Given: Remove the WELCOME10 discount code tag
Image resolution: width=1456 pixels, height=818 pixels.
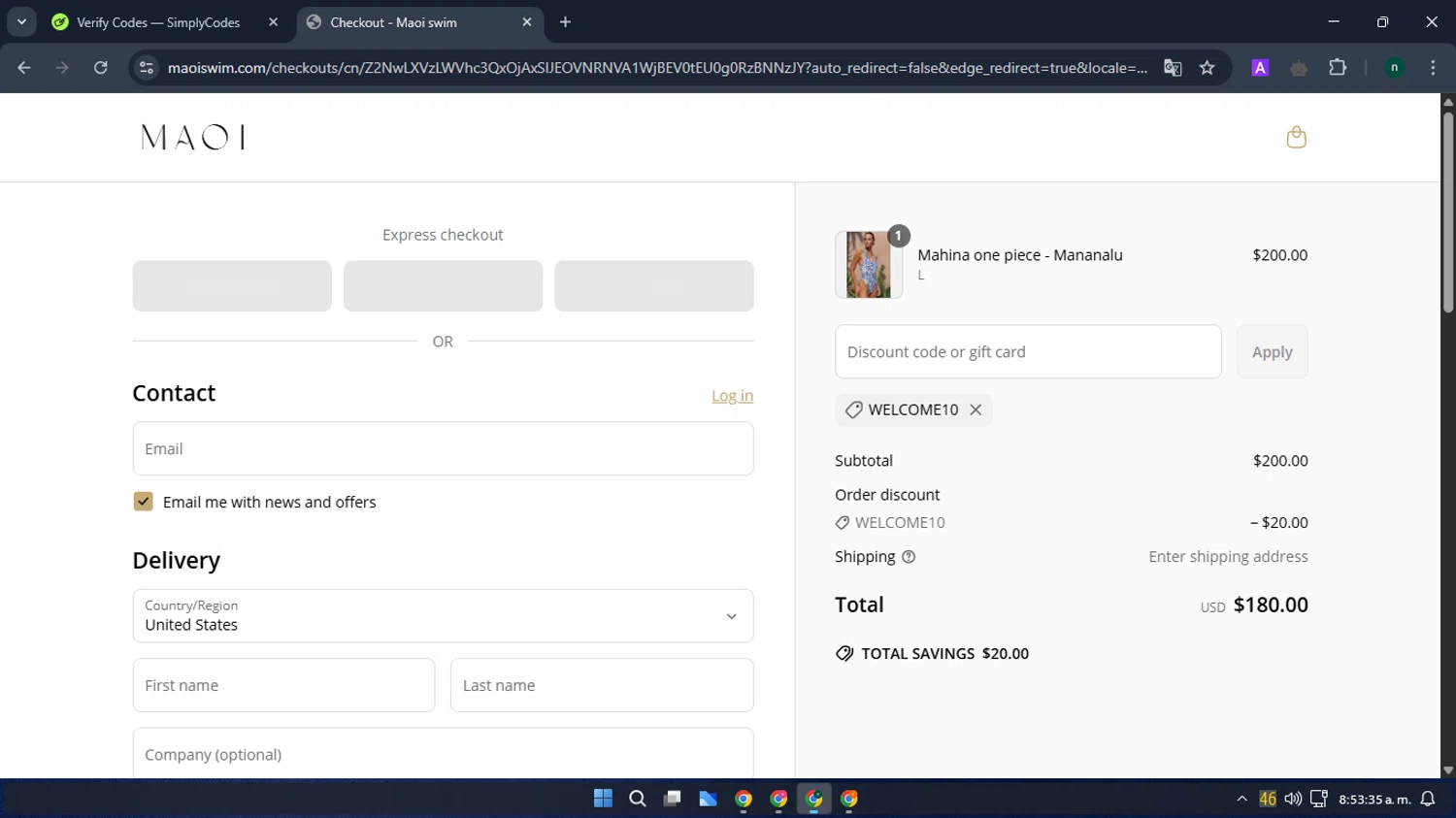Looking at the screenshot, I should click(x=976, y=409).
